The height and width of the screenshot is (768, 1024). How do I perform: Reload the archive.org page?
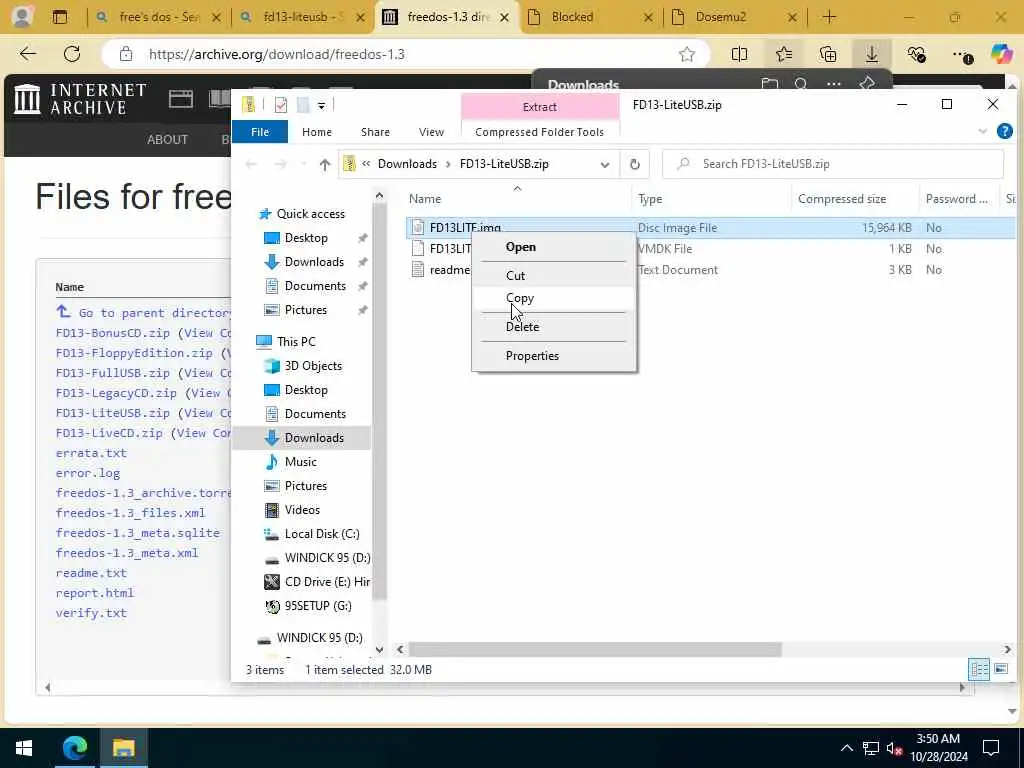72,54
